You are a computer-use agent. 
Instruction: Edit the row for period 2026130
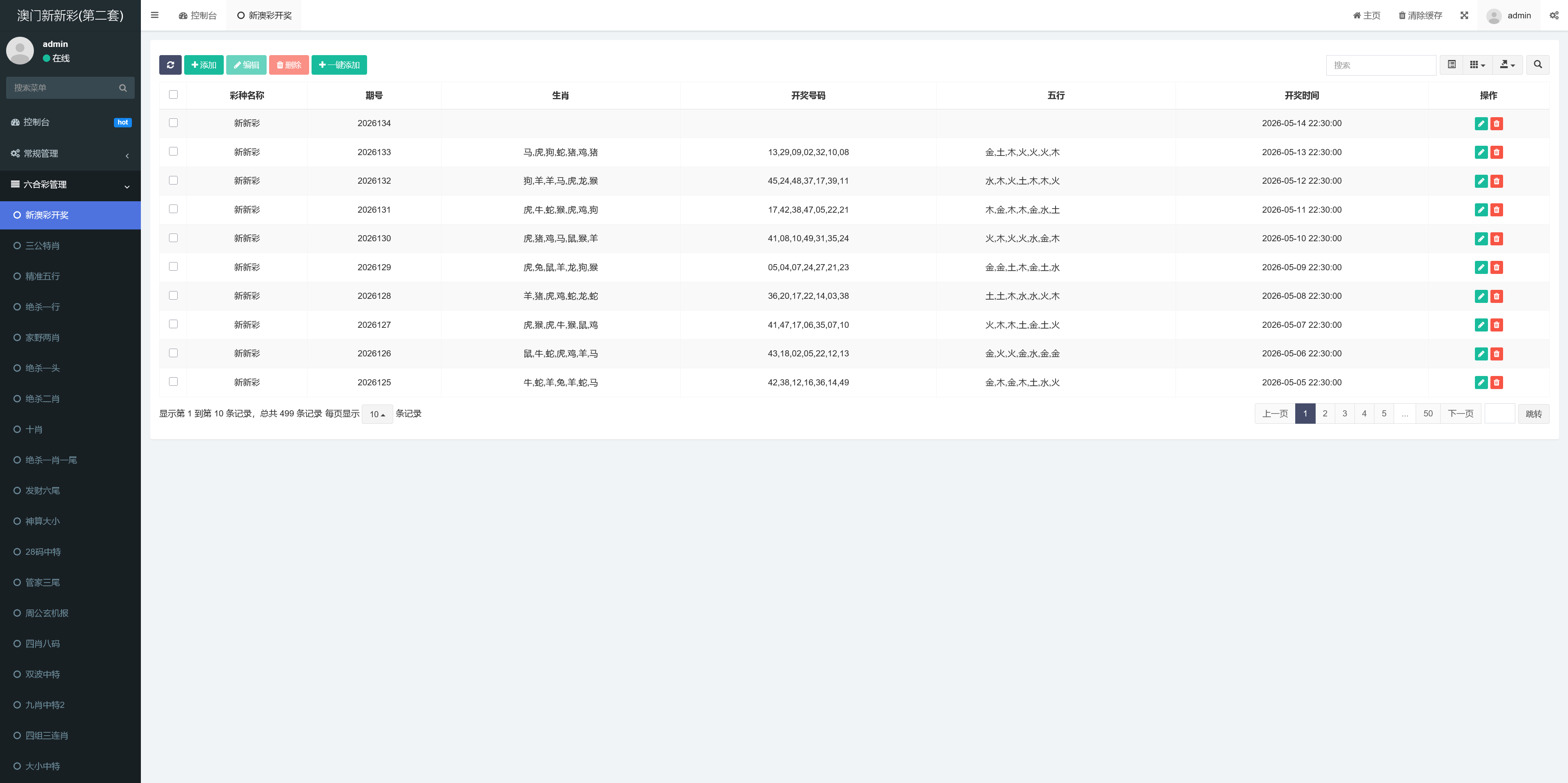point(1481,238)
